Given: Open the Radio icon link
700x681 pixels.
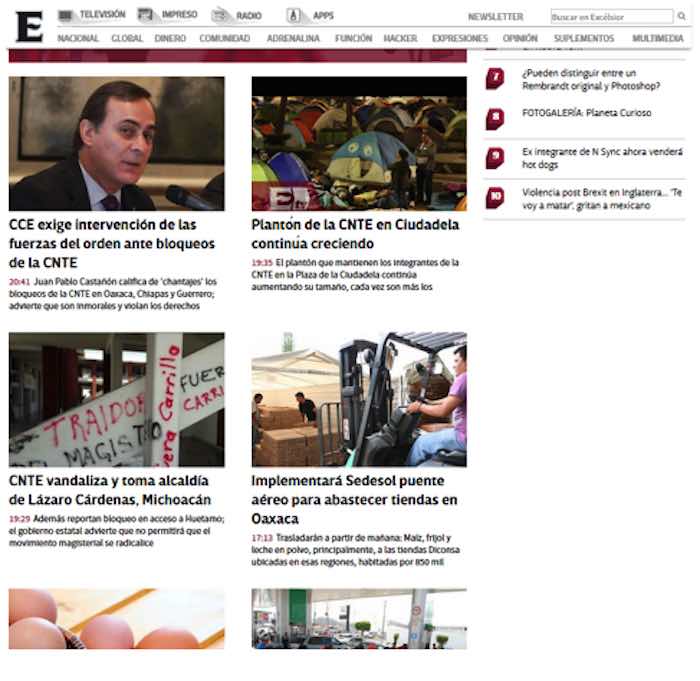Looking at the screenshot, I should tap(220, 16).
